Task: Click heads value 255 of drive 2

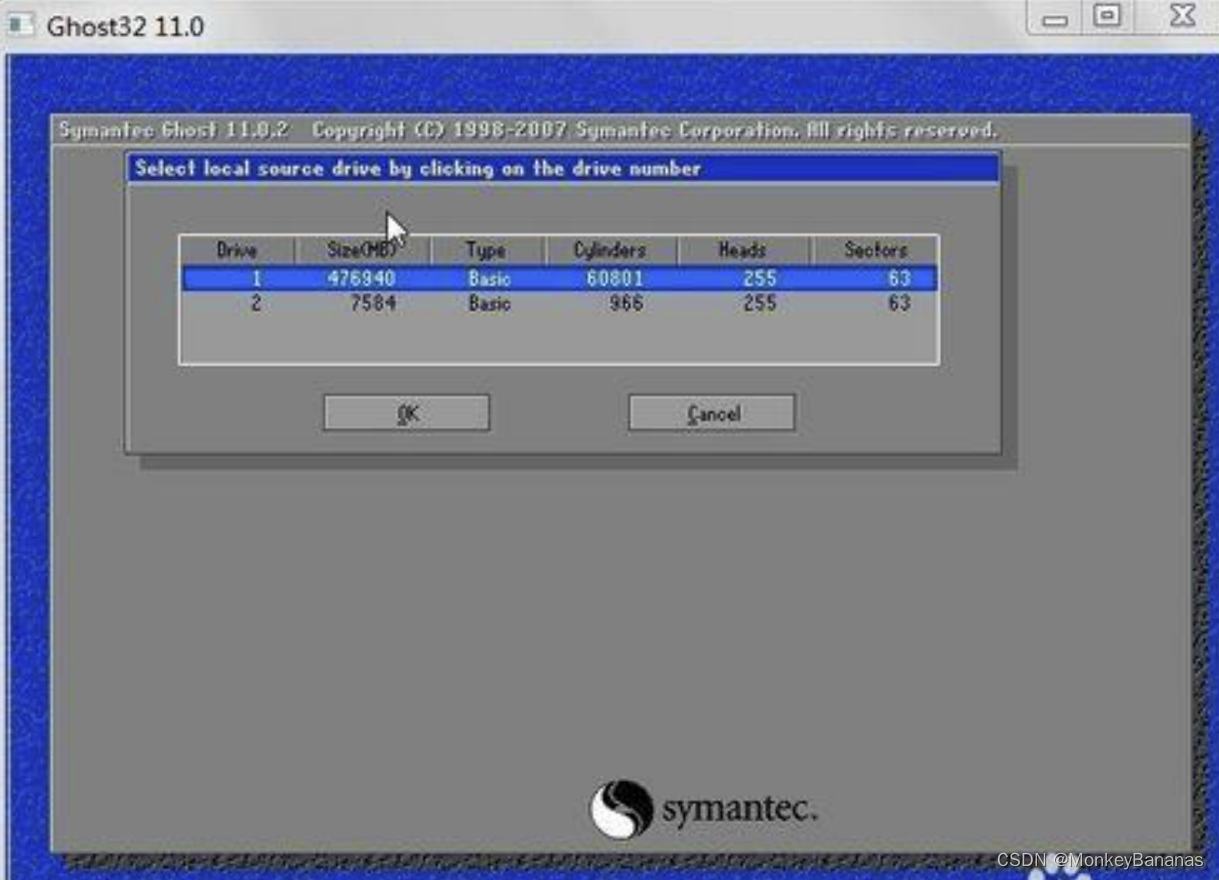Action: tap(759, 303)
